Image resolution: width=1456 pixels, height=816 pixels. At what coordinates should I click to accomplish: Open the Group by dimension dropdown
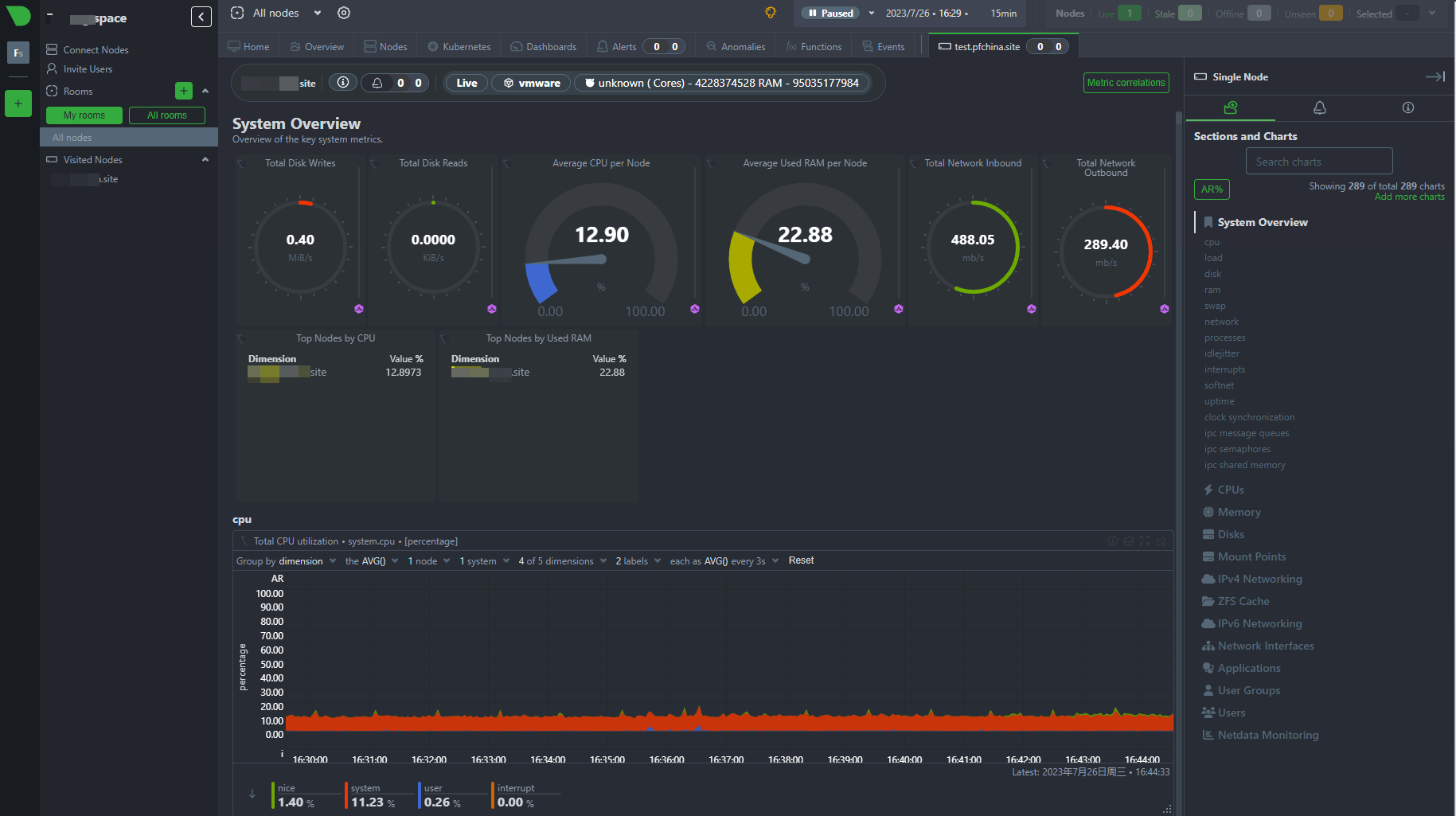point(287,561)
